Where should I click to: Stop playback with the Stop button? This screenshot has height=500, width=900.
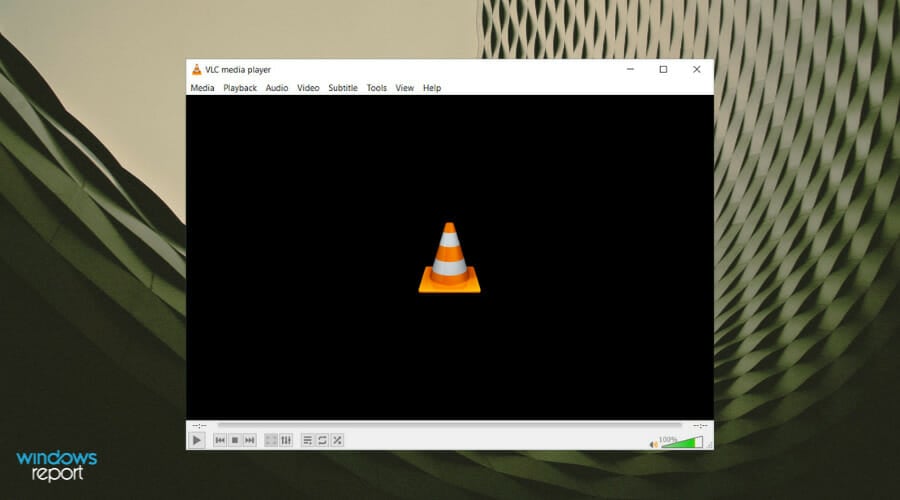[235, 440]
